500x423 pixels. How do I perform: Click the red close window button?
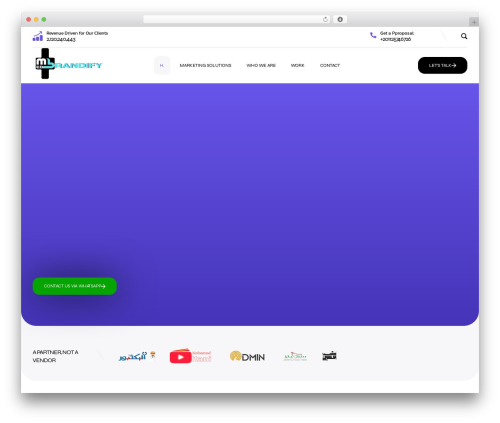29,19
